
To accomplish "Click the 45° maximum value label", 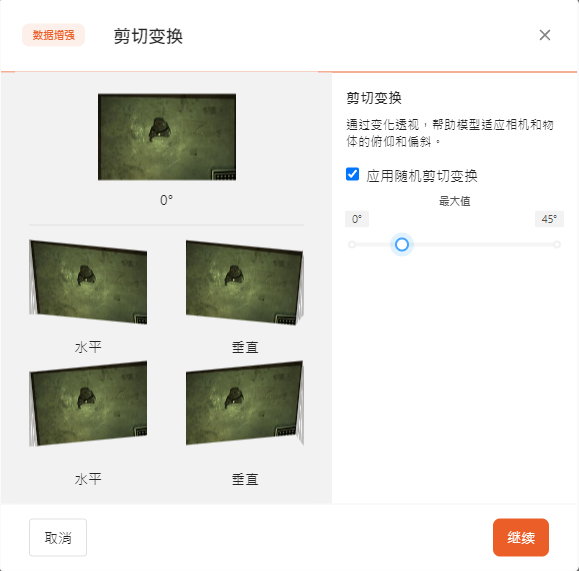I will (549, 219).
